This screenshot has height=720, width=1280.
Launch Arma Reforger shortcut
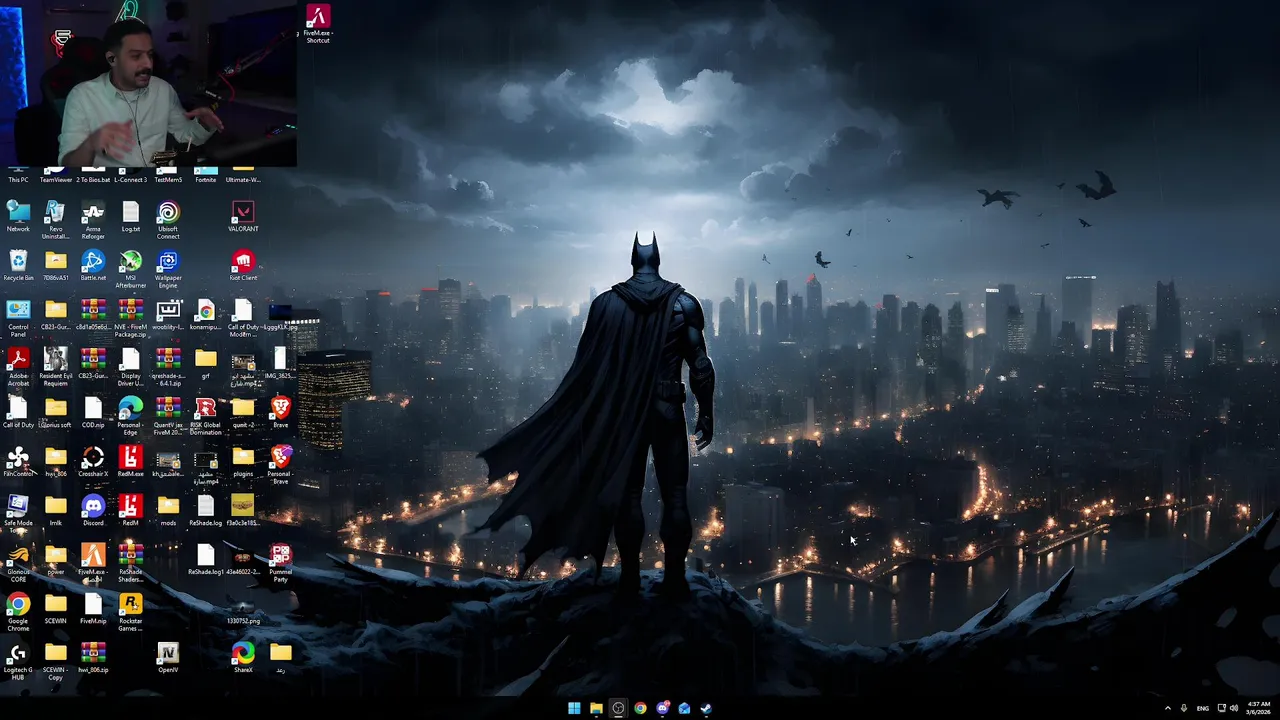pyautogui.click(x=93, y=220)
